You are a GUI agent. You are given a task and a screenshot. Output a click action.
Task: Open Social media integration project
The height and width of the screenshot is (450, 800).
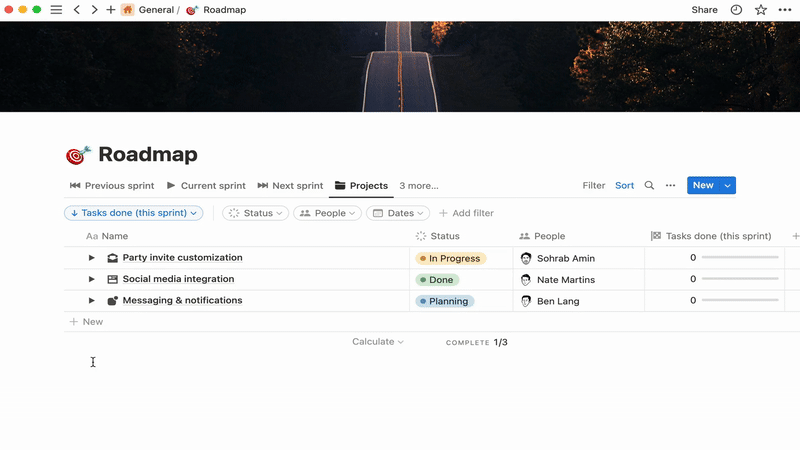178,279
